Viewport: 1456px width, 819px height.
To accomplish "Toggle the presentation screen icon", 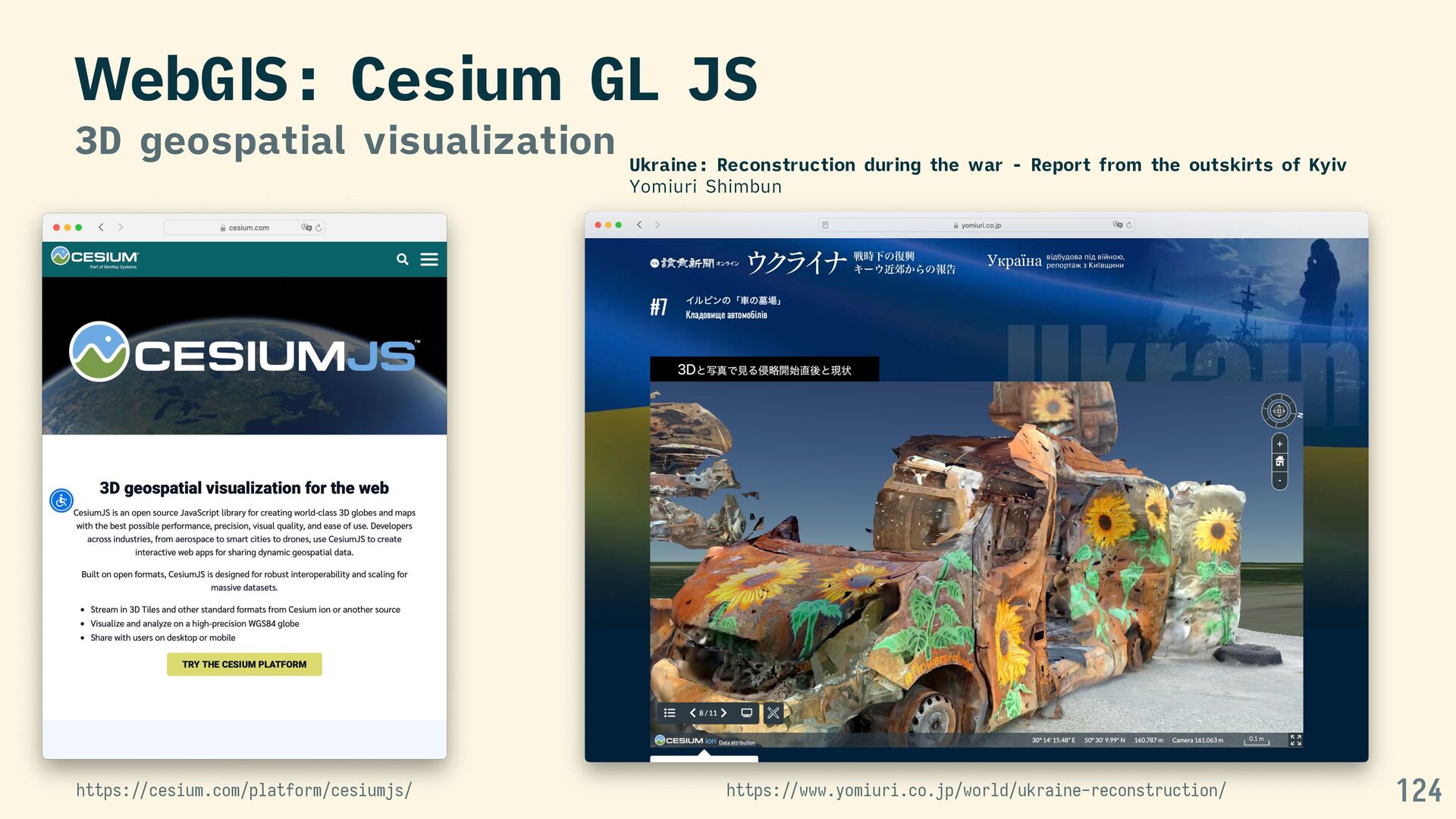I will 747,713.
